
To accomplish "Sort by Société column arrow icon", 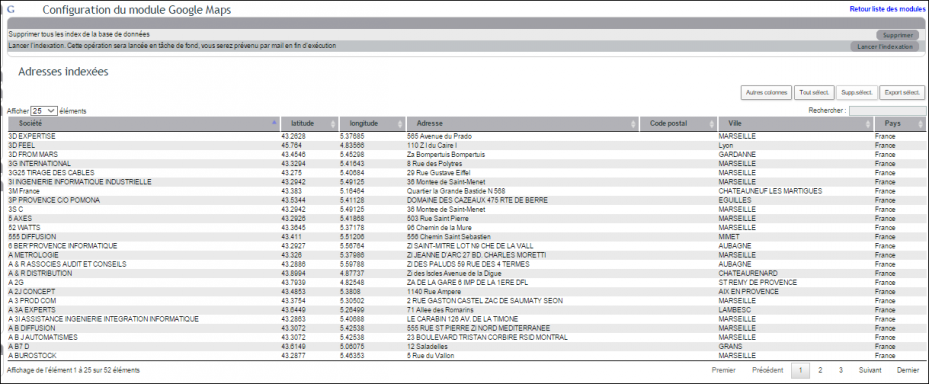I will coord(274,123).
